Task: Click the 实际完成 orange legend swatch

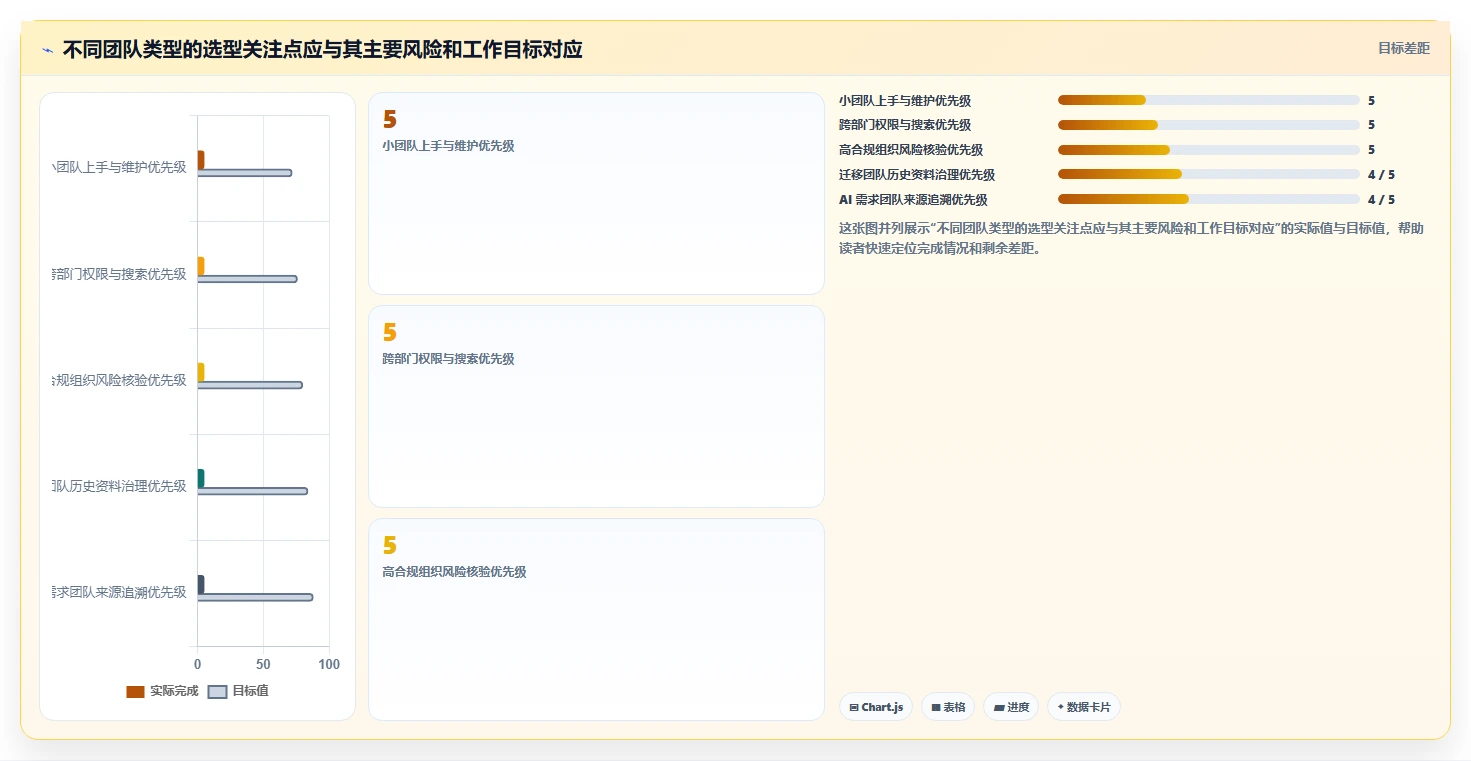Action: [x=135, y=692]
